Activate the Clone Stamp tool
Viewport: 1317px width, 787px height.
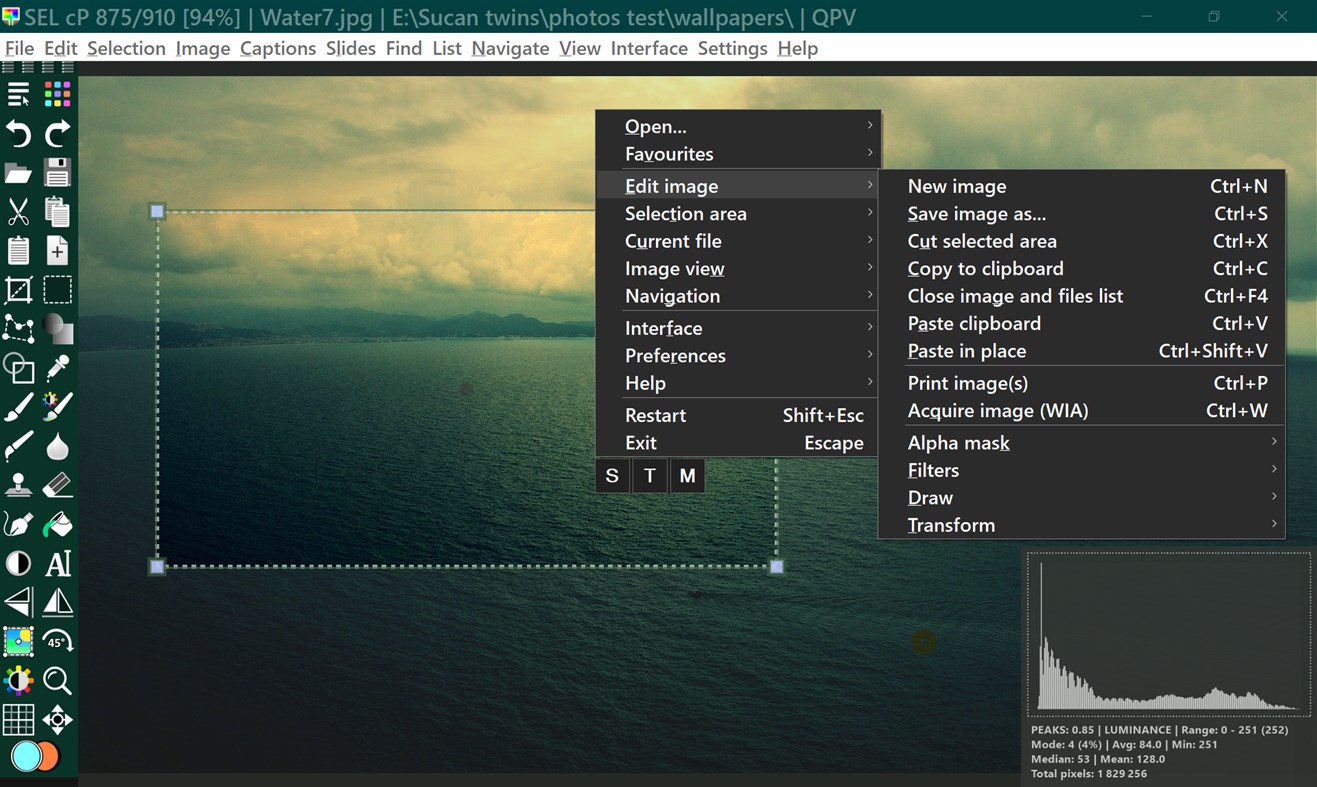18,485
